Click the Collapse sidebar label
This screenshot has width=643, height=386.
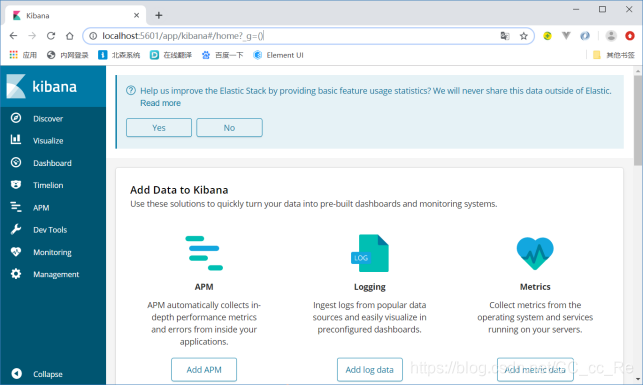(48, 374)
